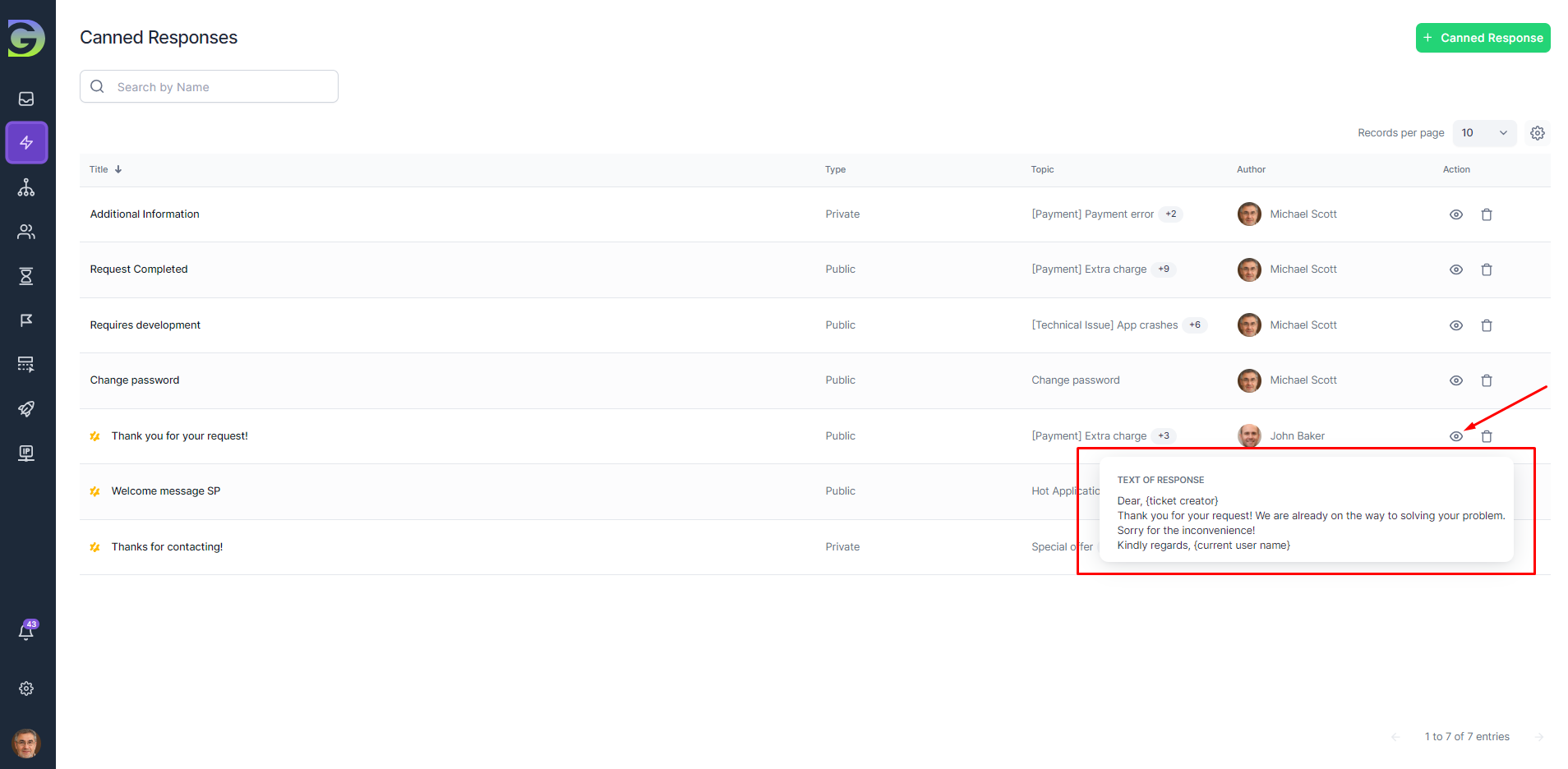View response text of Change password

click(1455, 380)
